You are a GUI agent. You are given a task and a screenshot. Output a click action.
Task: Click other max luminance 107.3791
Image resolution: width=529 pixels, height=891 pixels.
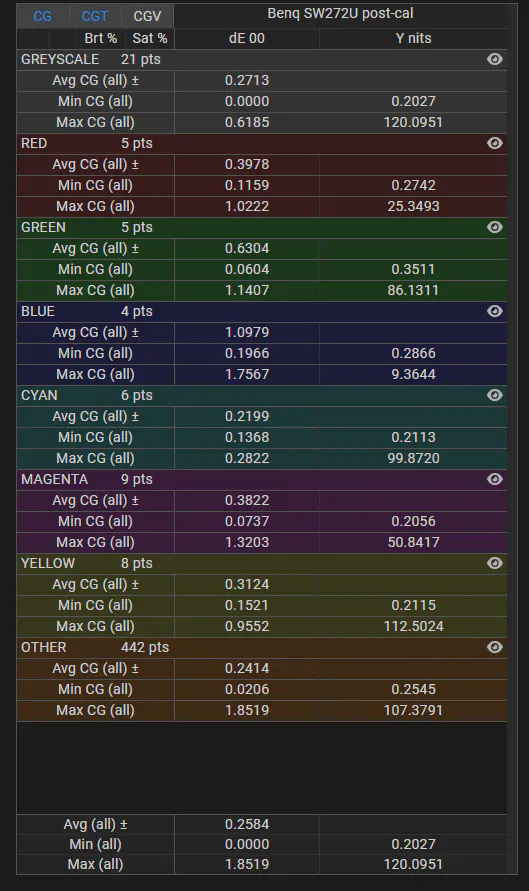pyautogui.click(x=413, y=710)
